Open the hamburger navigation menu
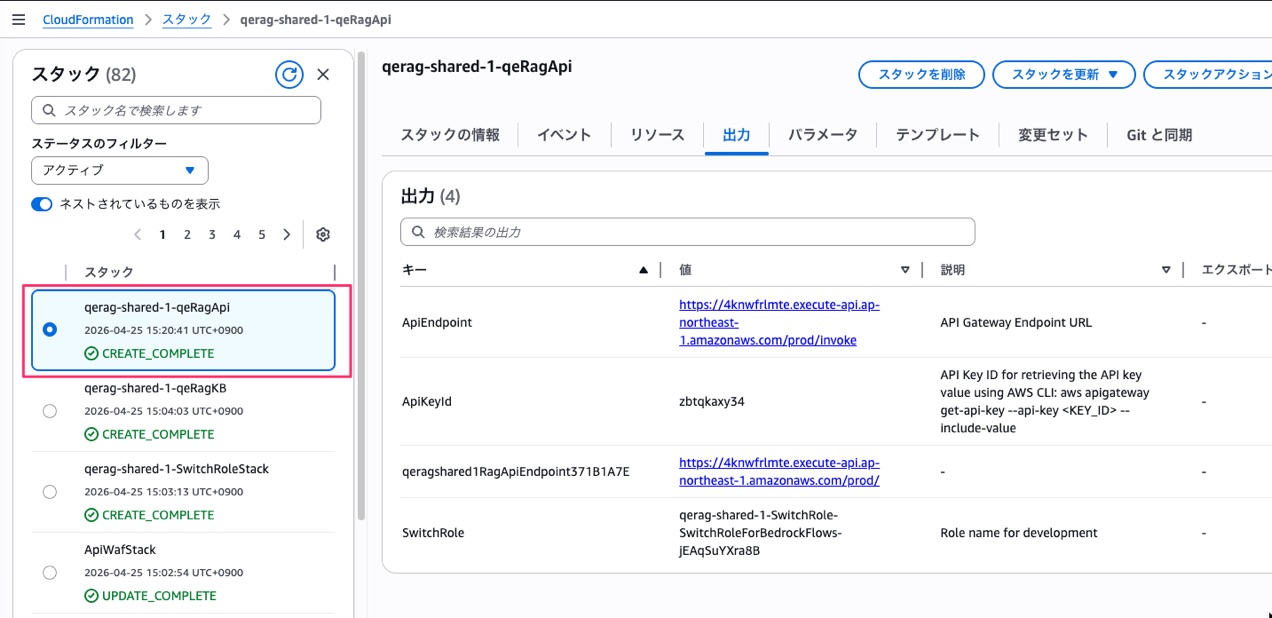1272x618 pixels. tap(18, 20)
